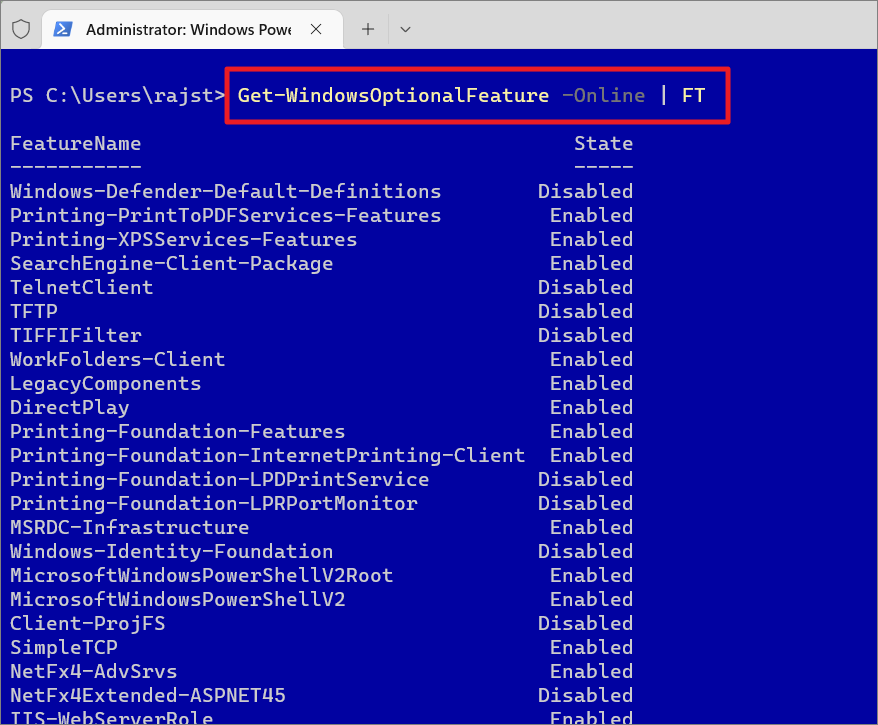
Task: Click the -Online parameter in the command
Action: (x=598, y=95)
